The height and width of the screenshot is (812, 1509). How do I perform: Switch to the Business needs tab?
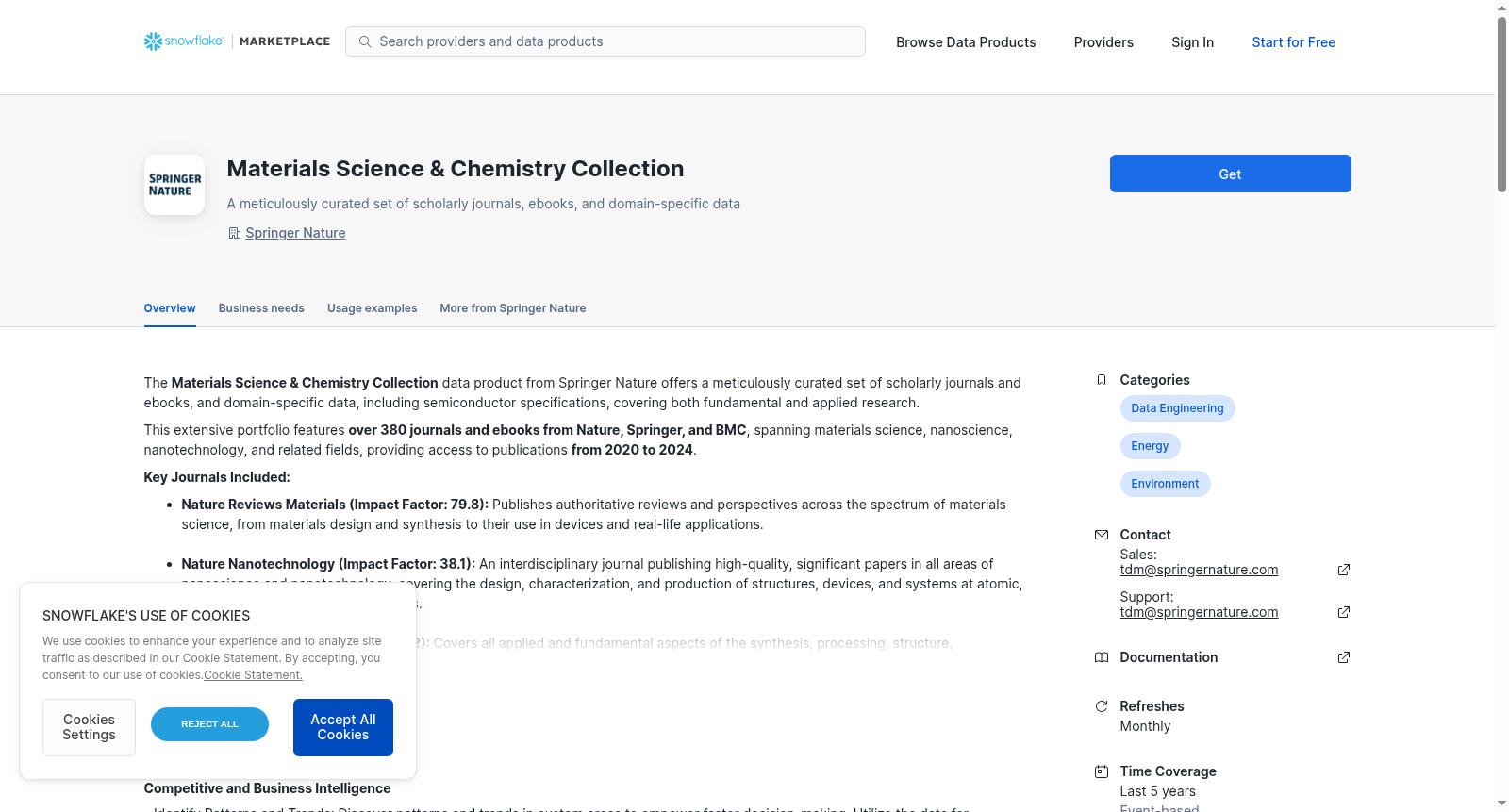[261, 308]
